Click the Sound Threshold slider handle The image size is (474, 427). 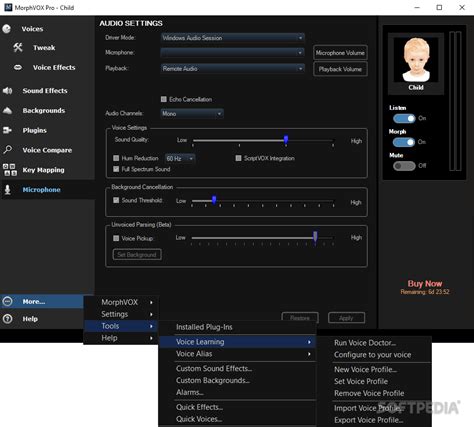(x=214, y=200)
